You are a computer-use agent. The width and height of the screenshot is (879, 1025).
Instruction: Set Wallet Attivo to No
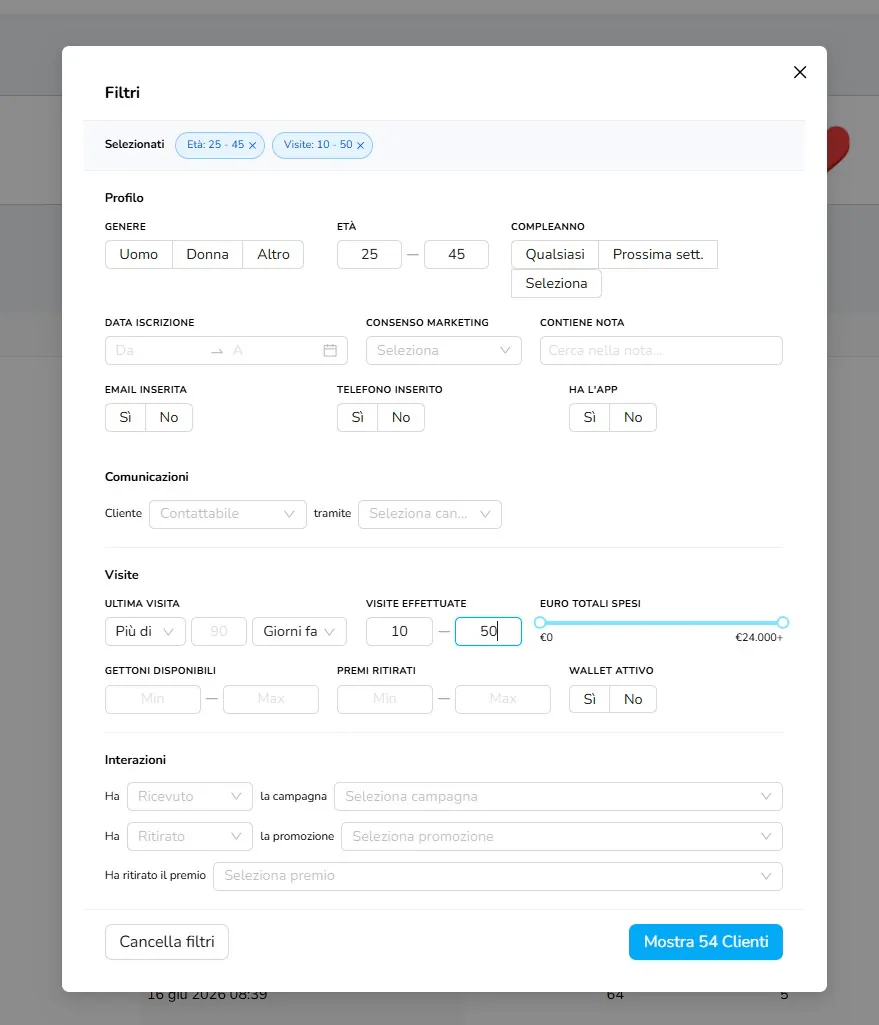(633, 699)
